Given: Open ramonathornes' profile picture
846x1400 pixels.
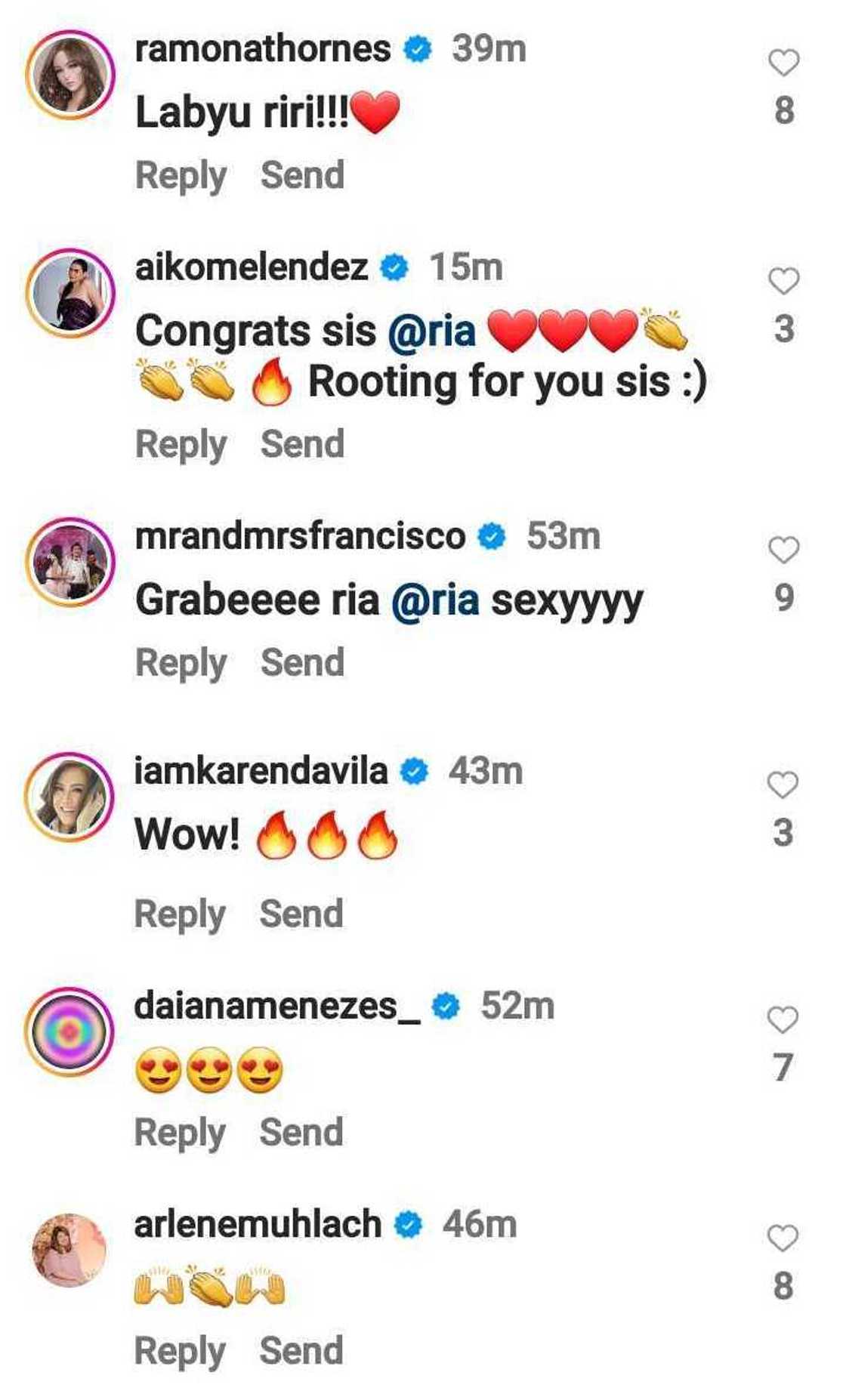Looking at the screenshot, I should click(69, 75).
